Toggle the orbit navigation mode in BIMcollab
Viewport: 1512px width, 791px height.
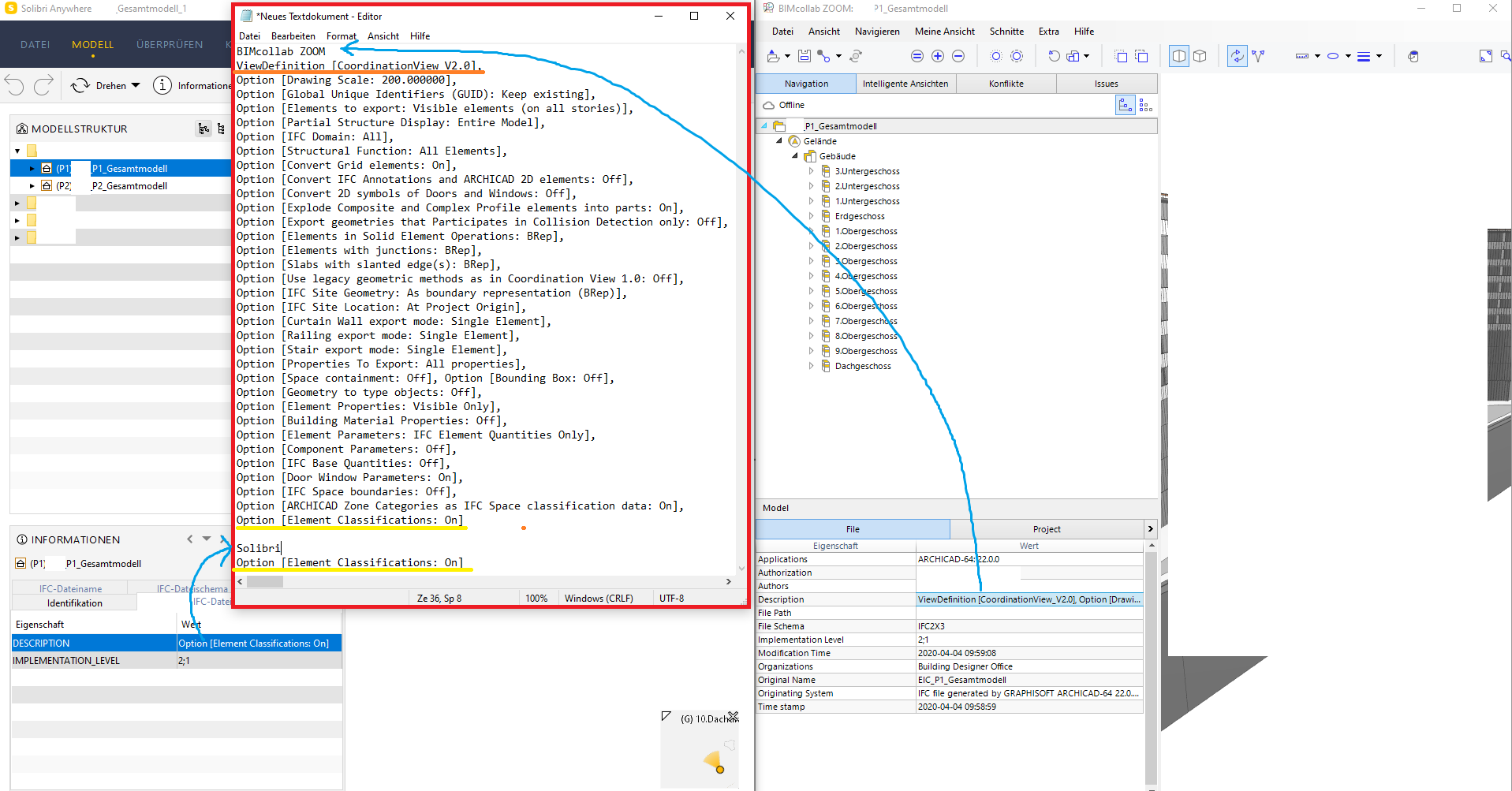1238,56
